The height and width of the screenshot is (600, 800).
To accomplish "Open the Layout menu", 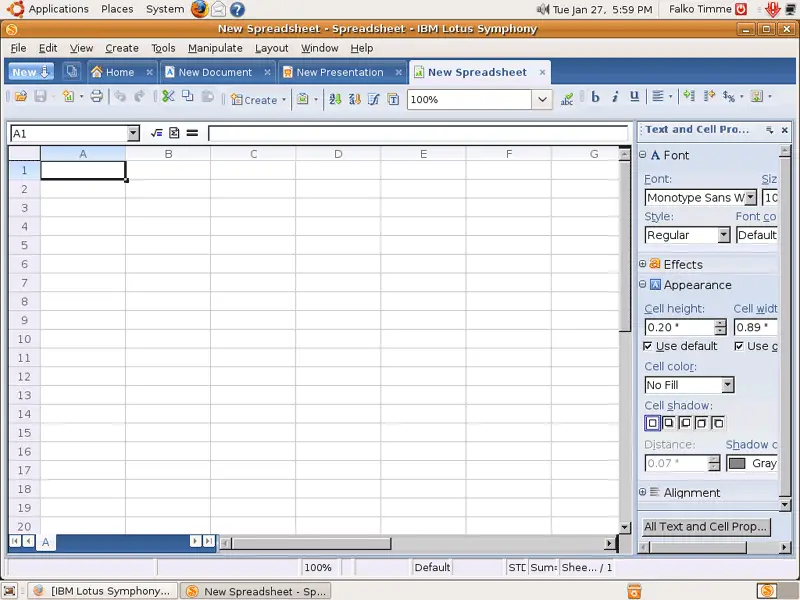I will 271,48.
